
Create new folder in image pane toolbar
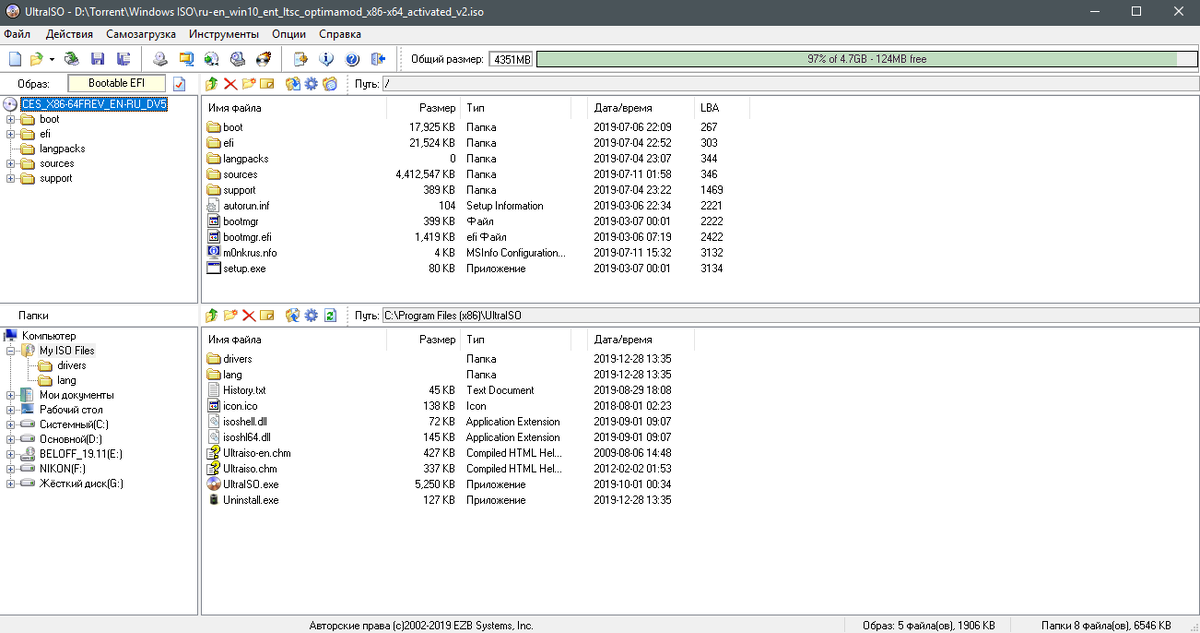248,84
